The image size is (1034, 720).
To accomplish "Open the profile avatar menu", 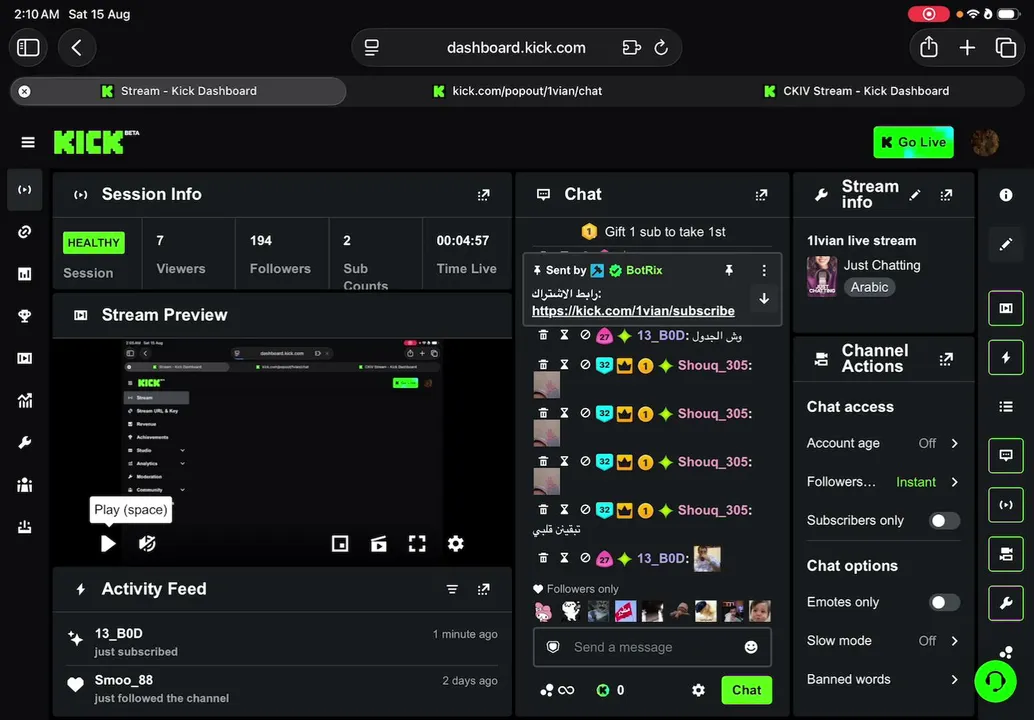I will [985, 142].
